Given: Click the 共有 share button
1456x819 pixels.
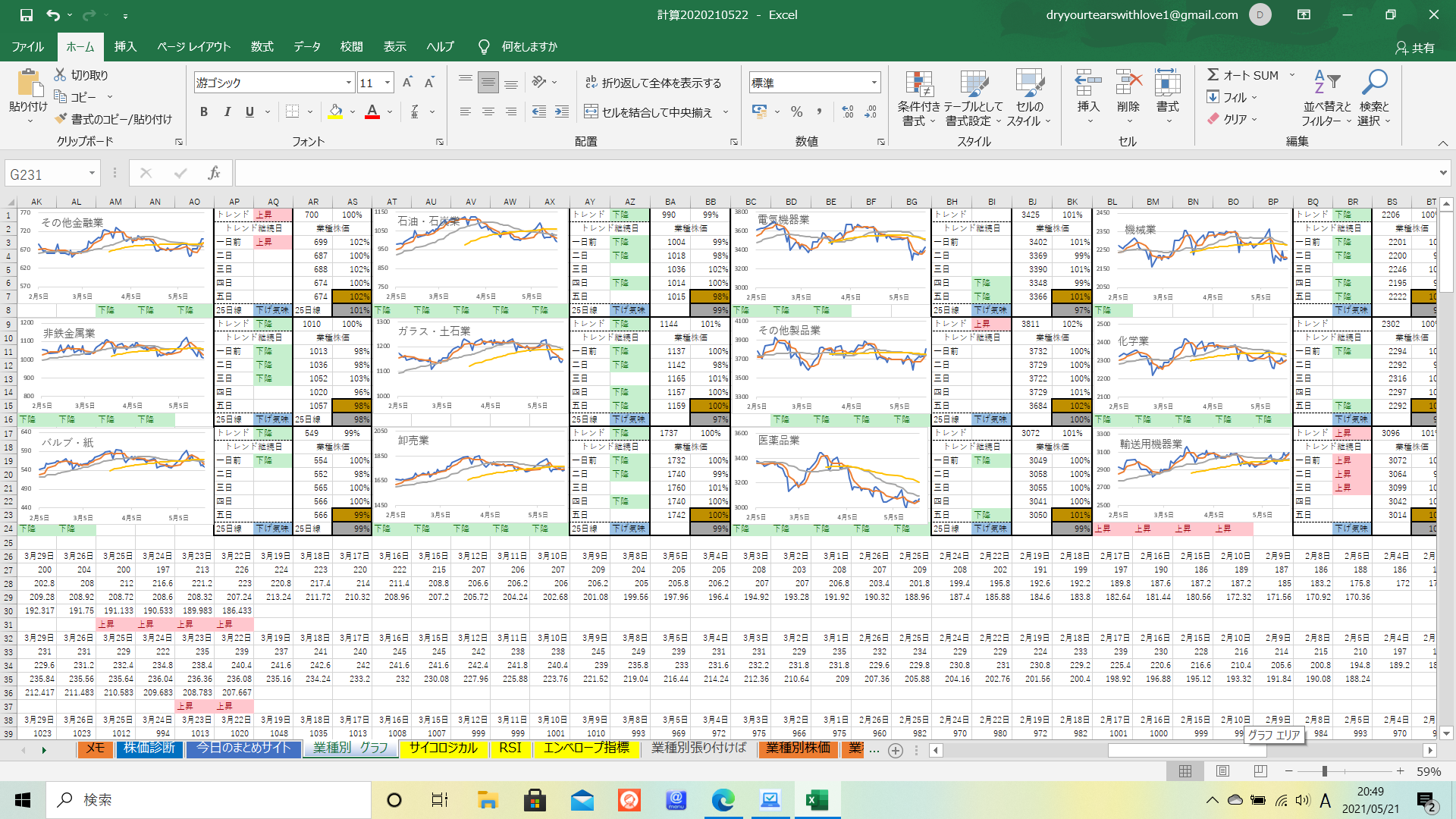Looking at the screenshot, I should click(1414, 48).
